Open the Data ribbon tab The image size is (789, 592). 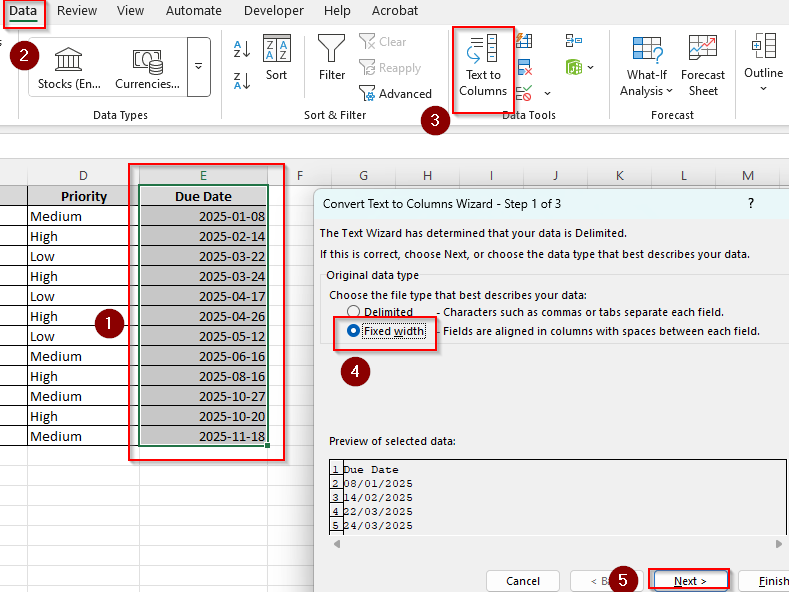pyautogui.click(x=23, y=11)
